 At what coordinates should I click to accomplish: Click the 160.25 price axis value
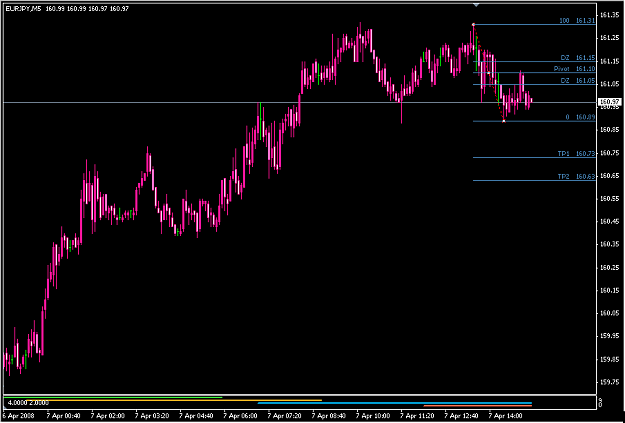(x=608, y=268)
